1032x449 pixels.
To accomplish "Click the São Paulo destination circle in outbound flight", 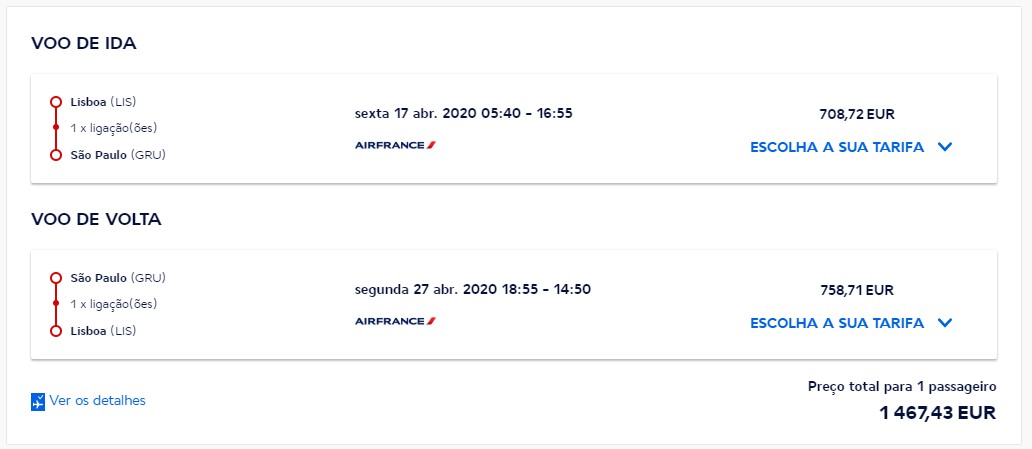I will tap(56, 155).
